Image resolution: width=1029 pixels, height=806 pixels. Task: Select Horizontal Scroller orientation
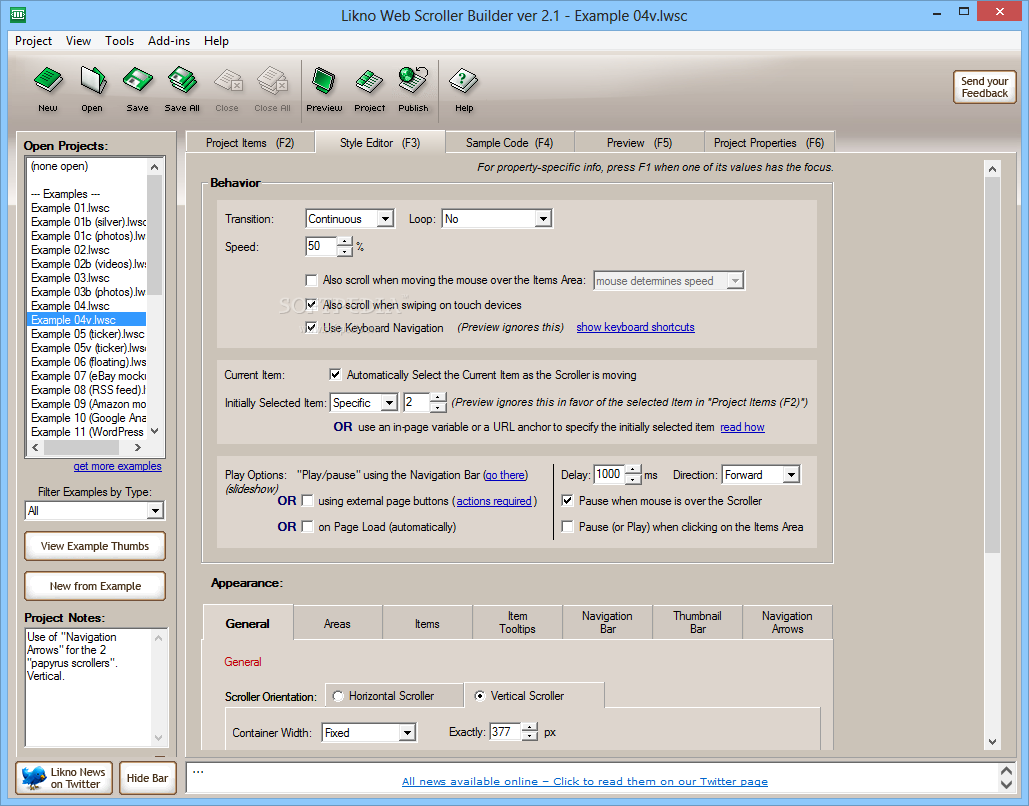338,696
